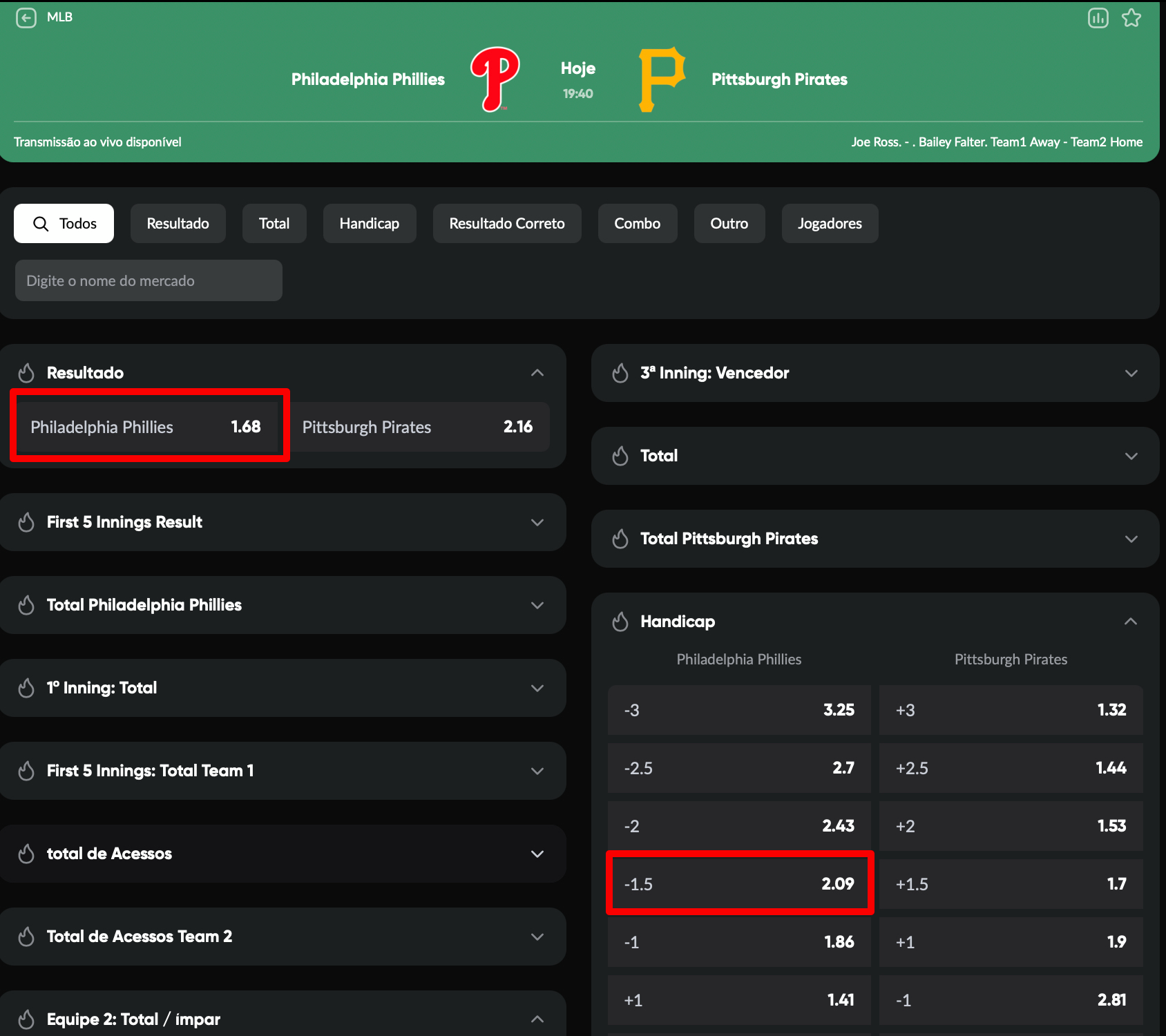Click the flame icon beside total de Acessos
1166x1036 pixels.
[26, 854]
